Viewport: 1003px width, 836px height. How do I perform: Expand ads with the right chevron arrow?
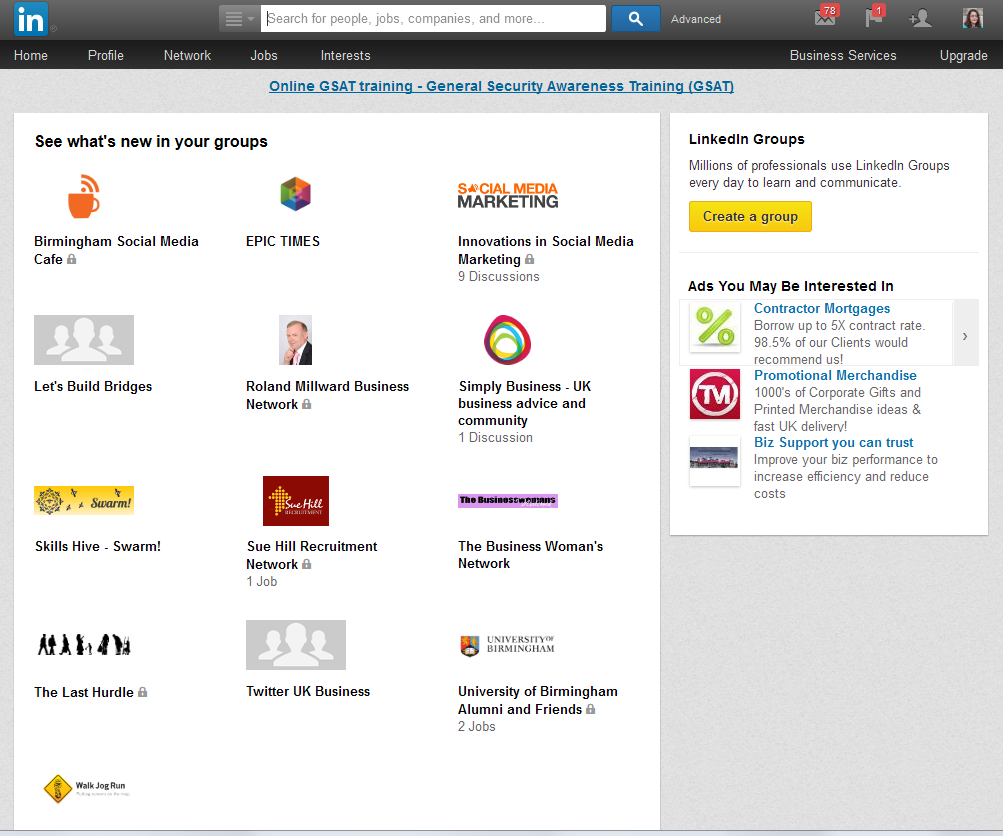click(964, 336)
